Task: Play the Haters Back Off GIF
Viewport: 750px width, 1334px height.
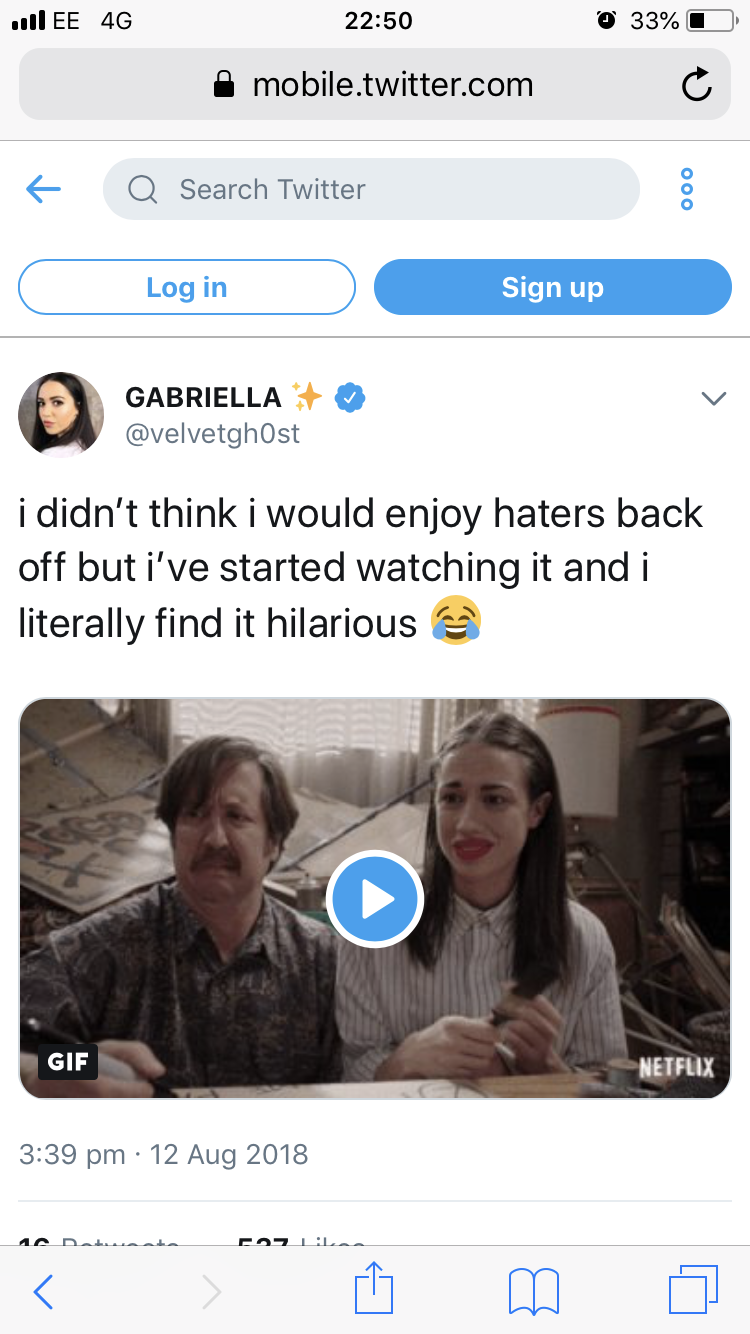Action: click(375, 899)
